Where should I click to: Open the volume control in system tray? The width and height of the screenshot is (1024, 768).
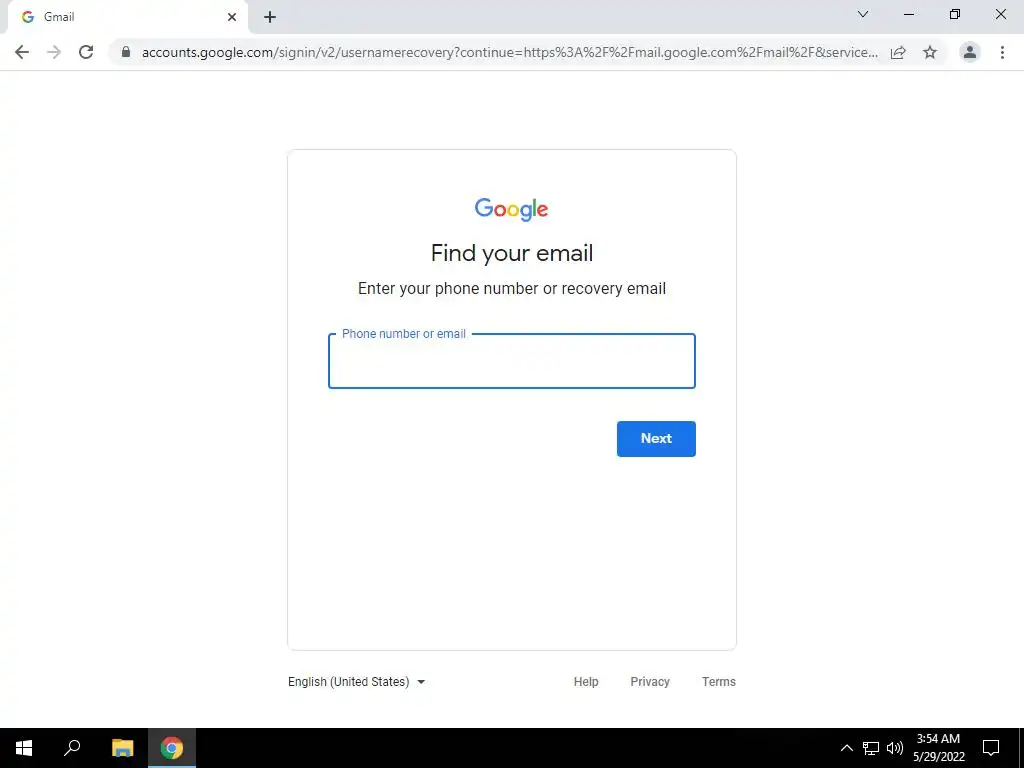tap(895, 748)
